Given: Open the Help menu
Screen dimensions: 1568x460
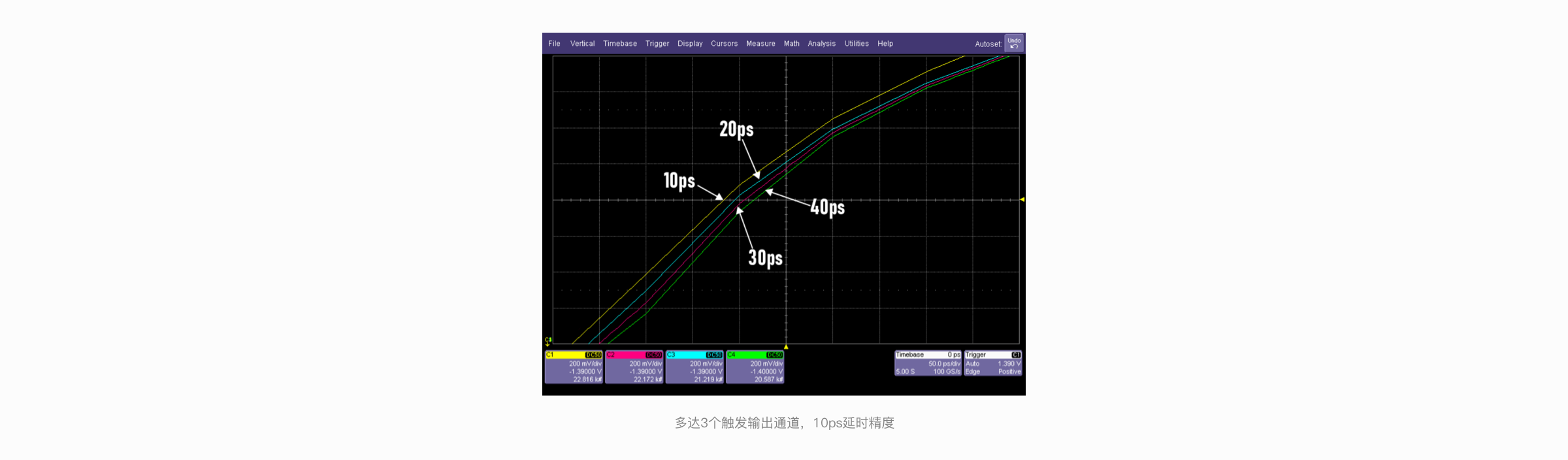Looking at the screenshot, I should pos(885,44).
